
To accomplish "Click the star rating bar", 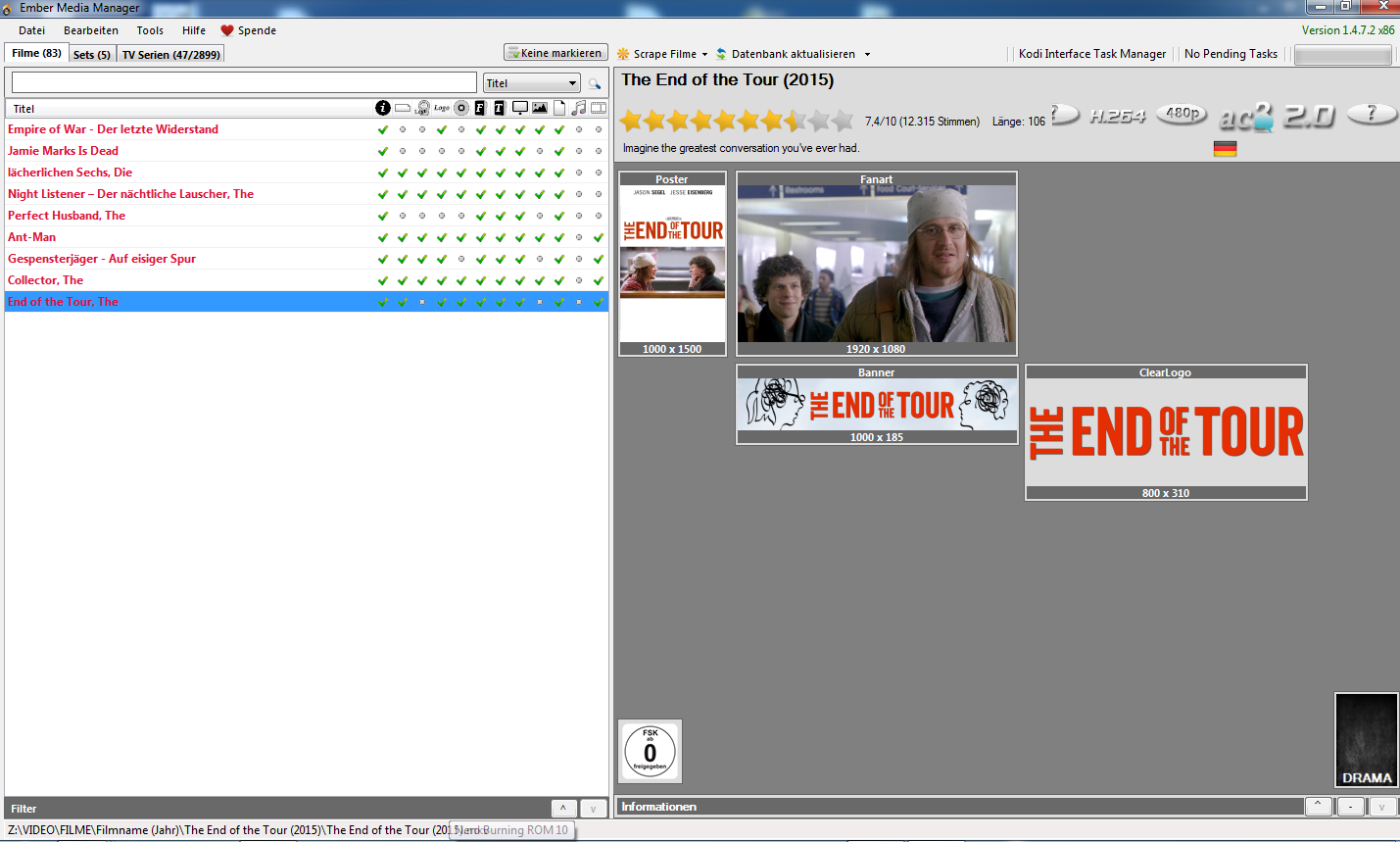I will point(736,121).
